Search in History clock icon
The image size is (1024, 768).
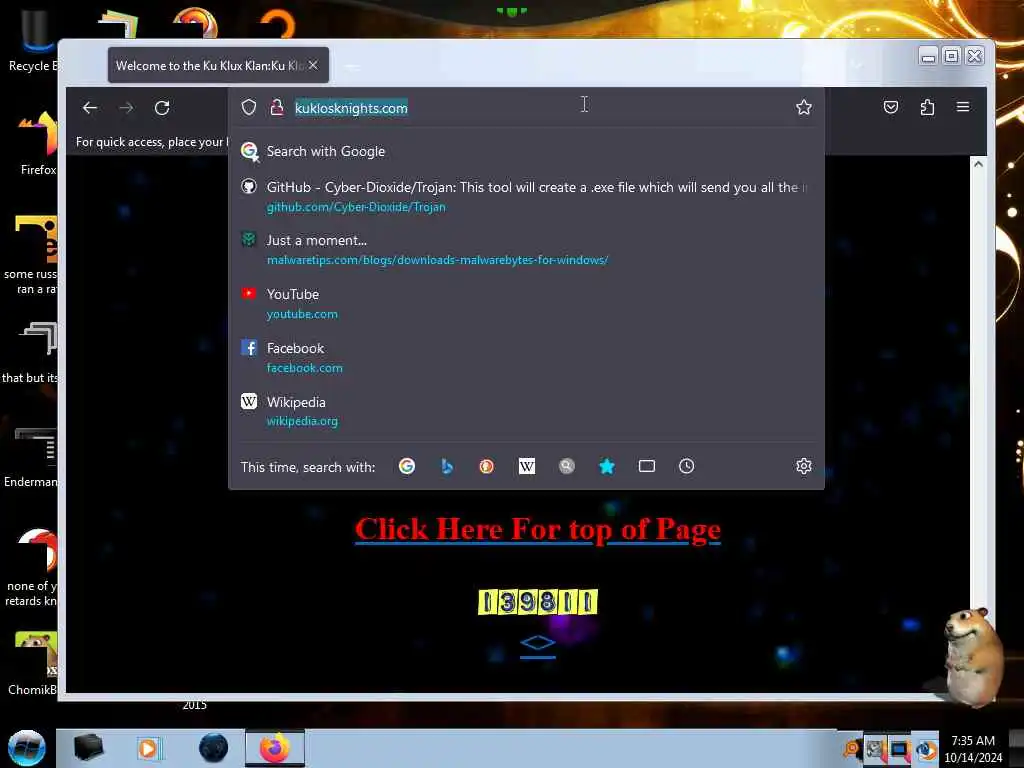point(686,466)
